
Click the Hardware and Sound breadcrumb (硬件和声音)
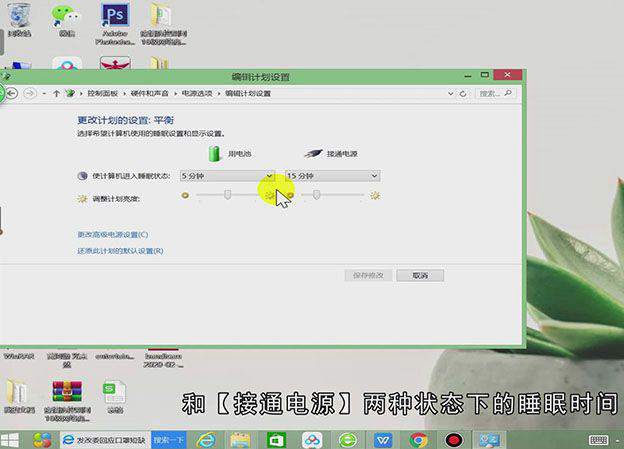[150, 94]
